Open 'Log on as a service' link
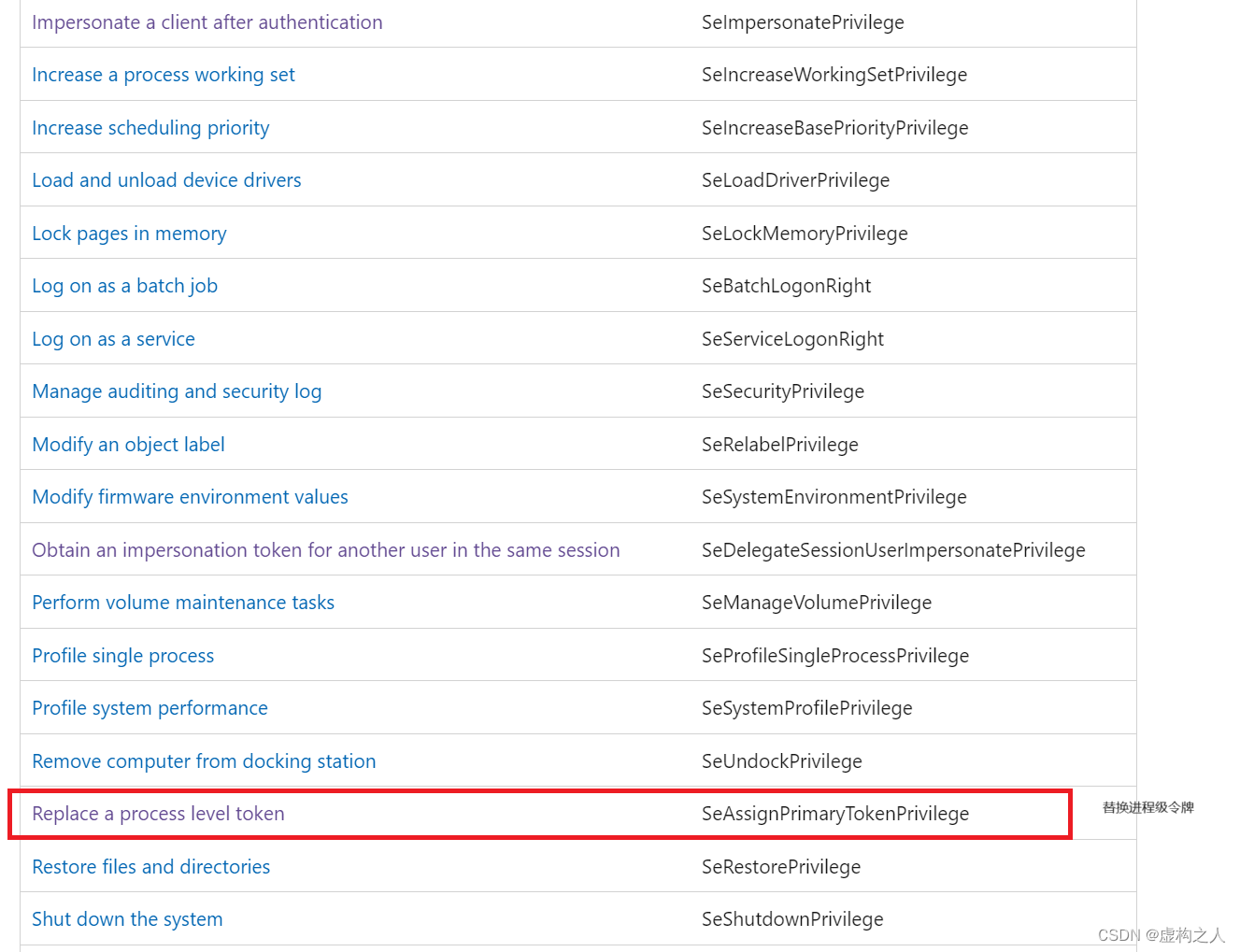Viewport: 1240px width, 952px height. click(x=113, y=339)
